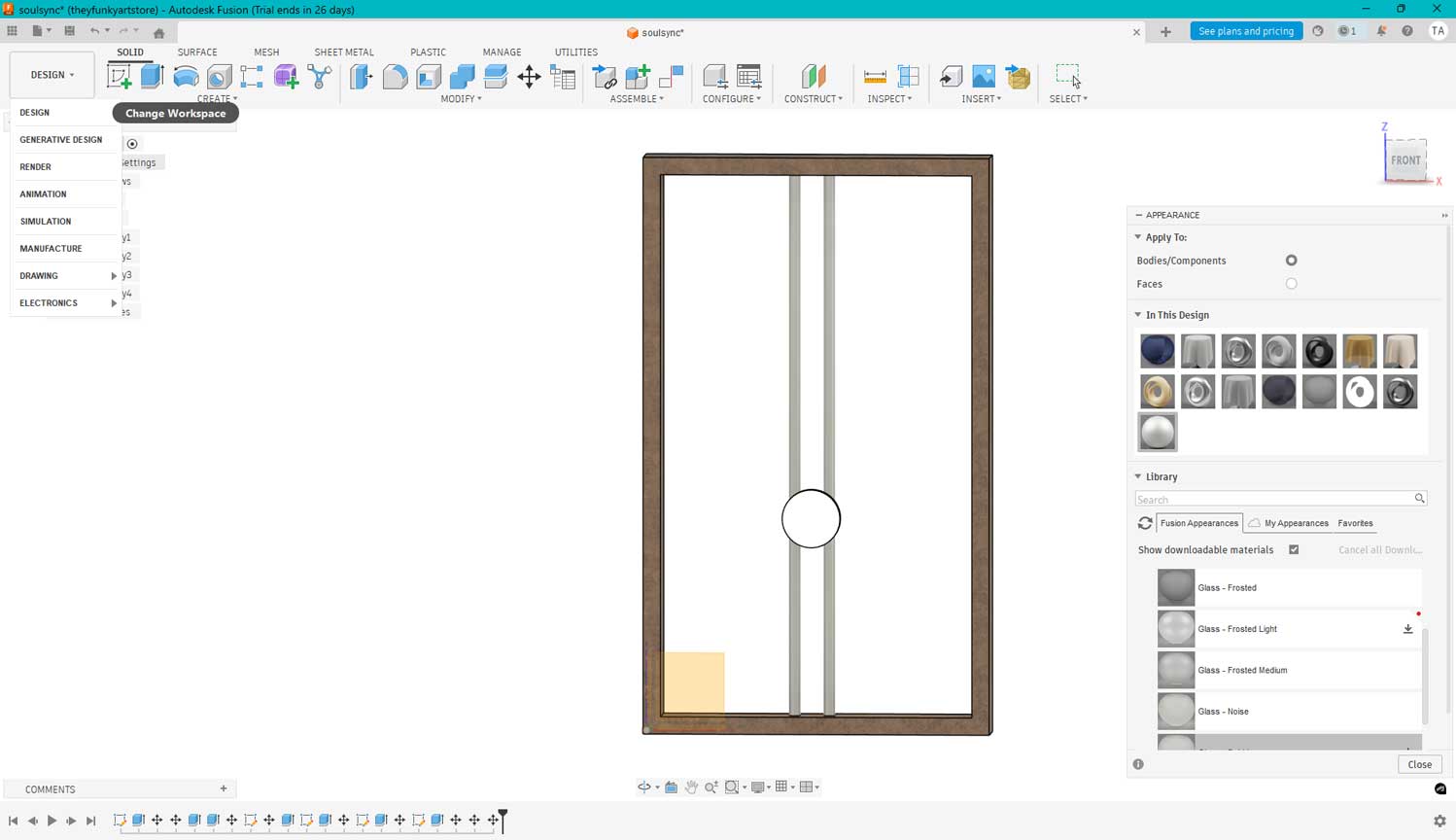Viewport: 1456px width, 840px height.
Task: Click the Save icon
Action: coord(69,31)
